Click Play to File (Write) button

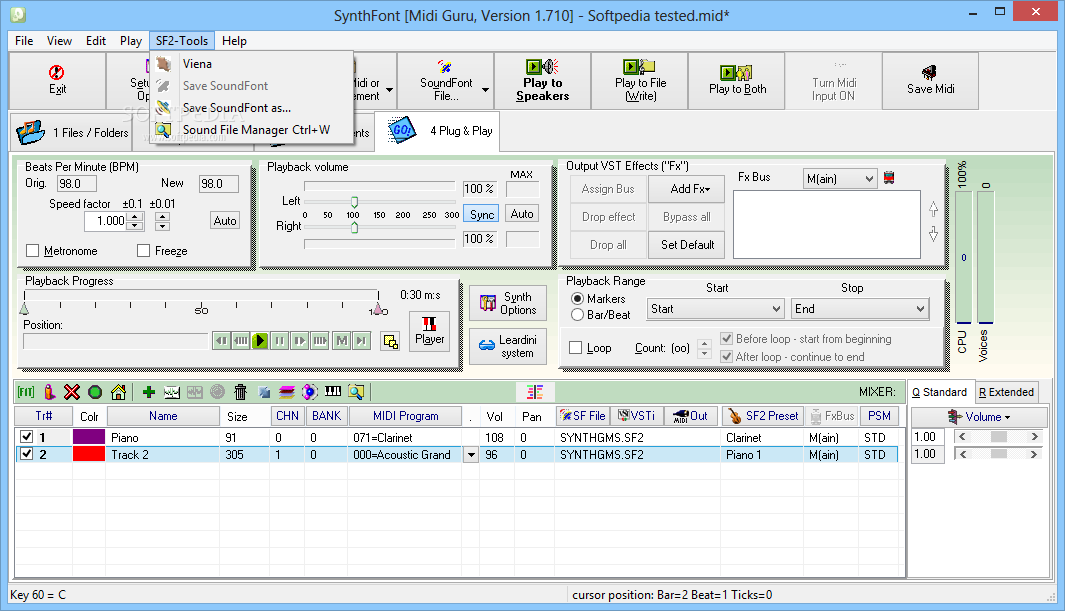[640, 81]
